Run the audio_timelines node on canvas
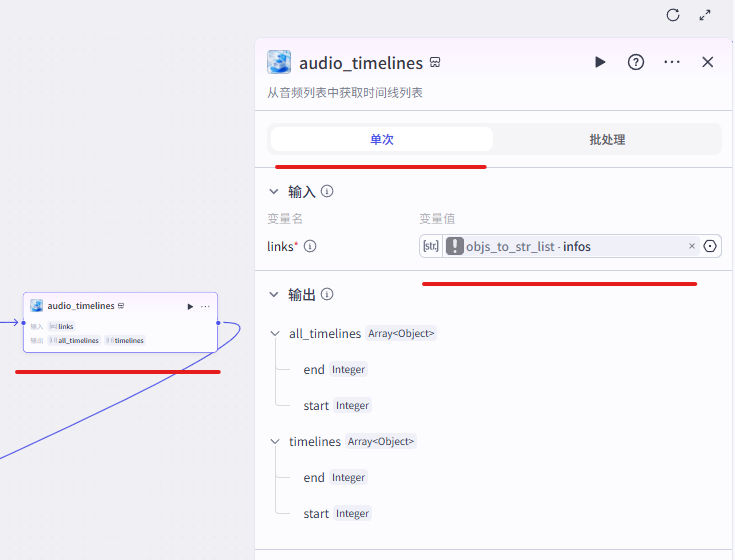 [190, 306]
